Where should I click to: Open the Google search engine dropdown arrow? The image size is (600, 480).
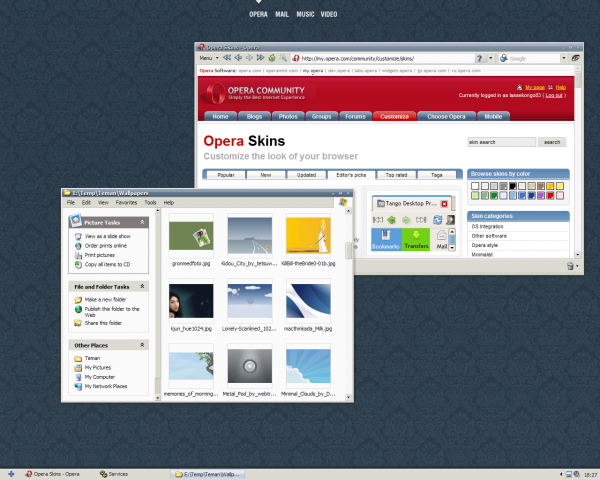pos(563,58)
